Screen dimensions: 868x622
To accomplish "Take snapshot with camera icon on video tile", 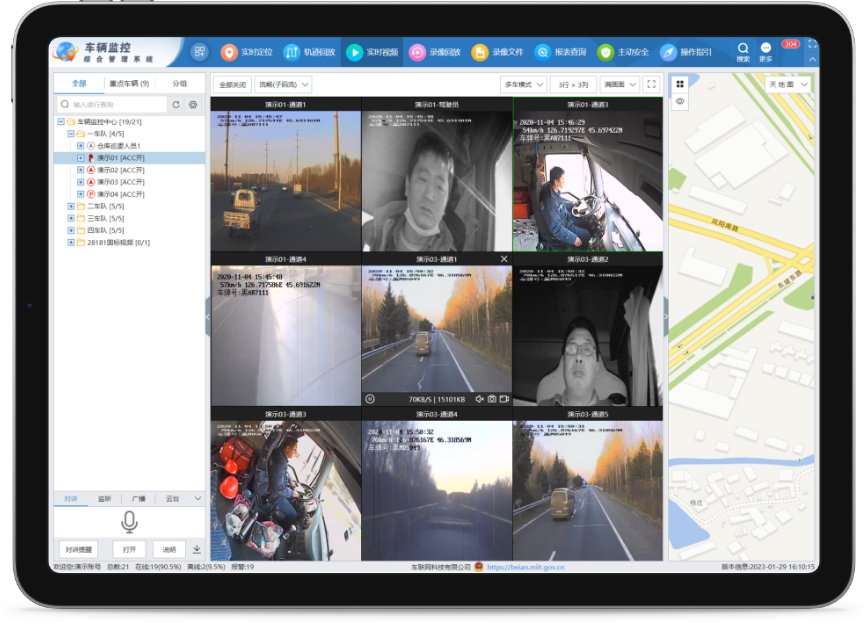I will pyautogui.click(x=492, y=399).
